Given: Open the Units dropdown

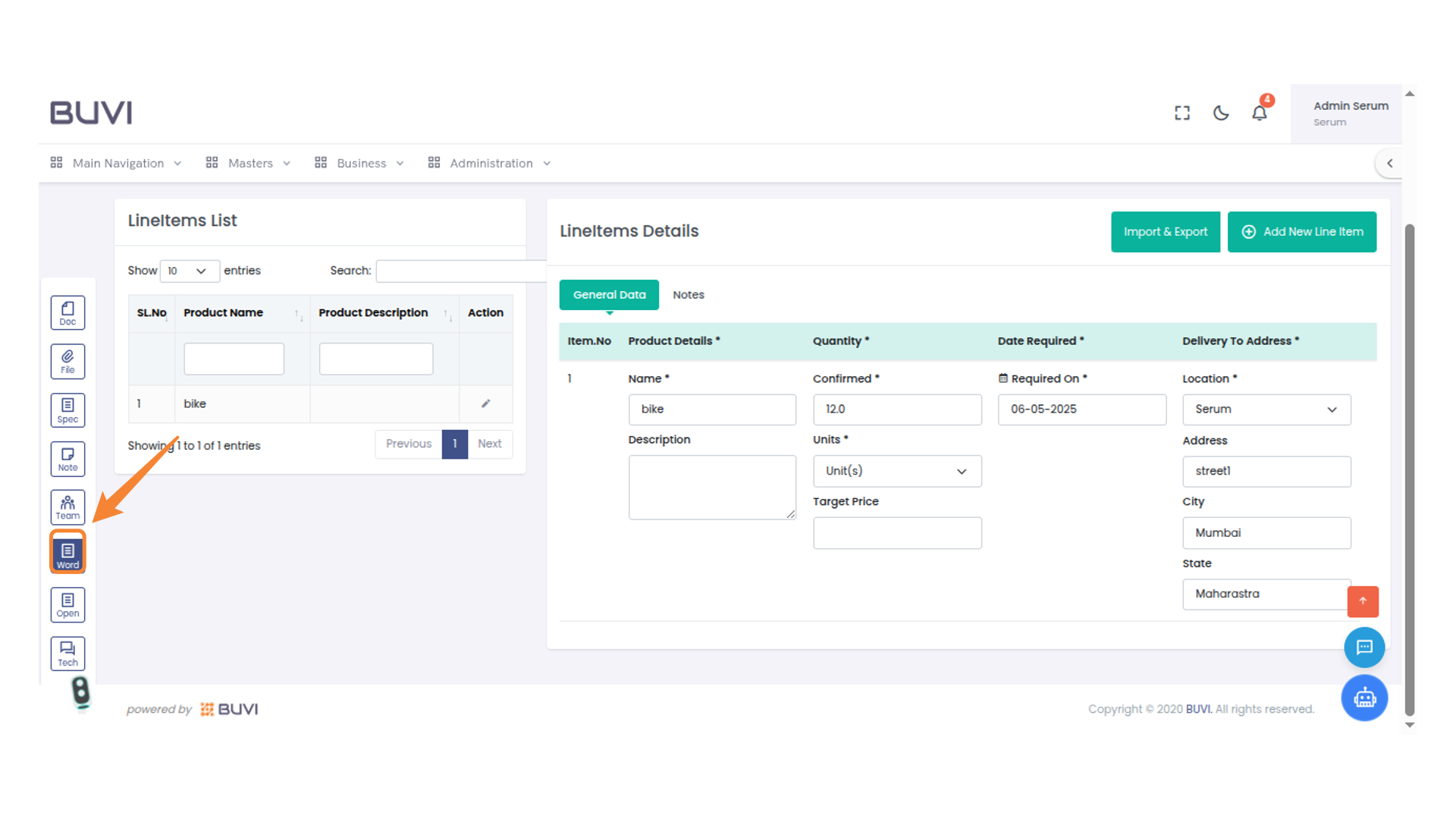Looking at the screenshot, I should (896, 471).
